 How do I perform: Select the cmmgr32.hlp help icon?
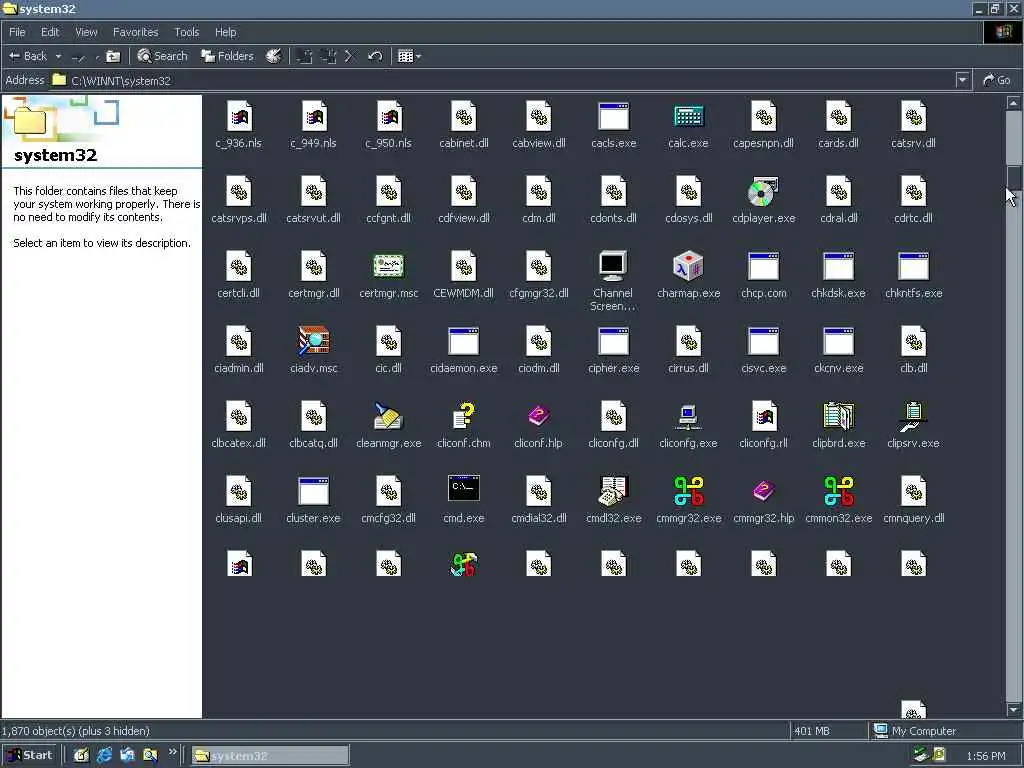coord(763,491)
